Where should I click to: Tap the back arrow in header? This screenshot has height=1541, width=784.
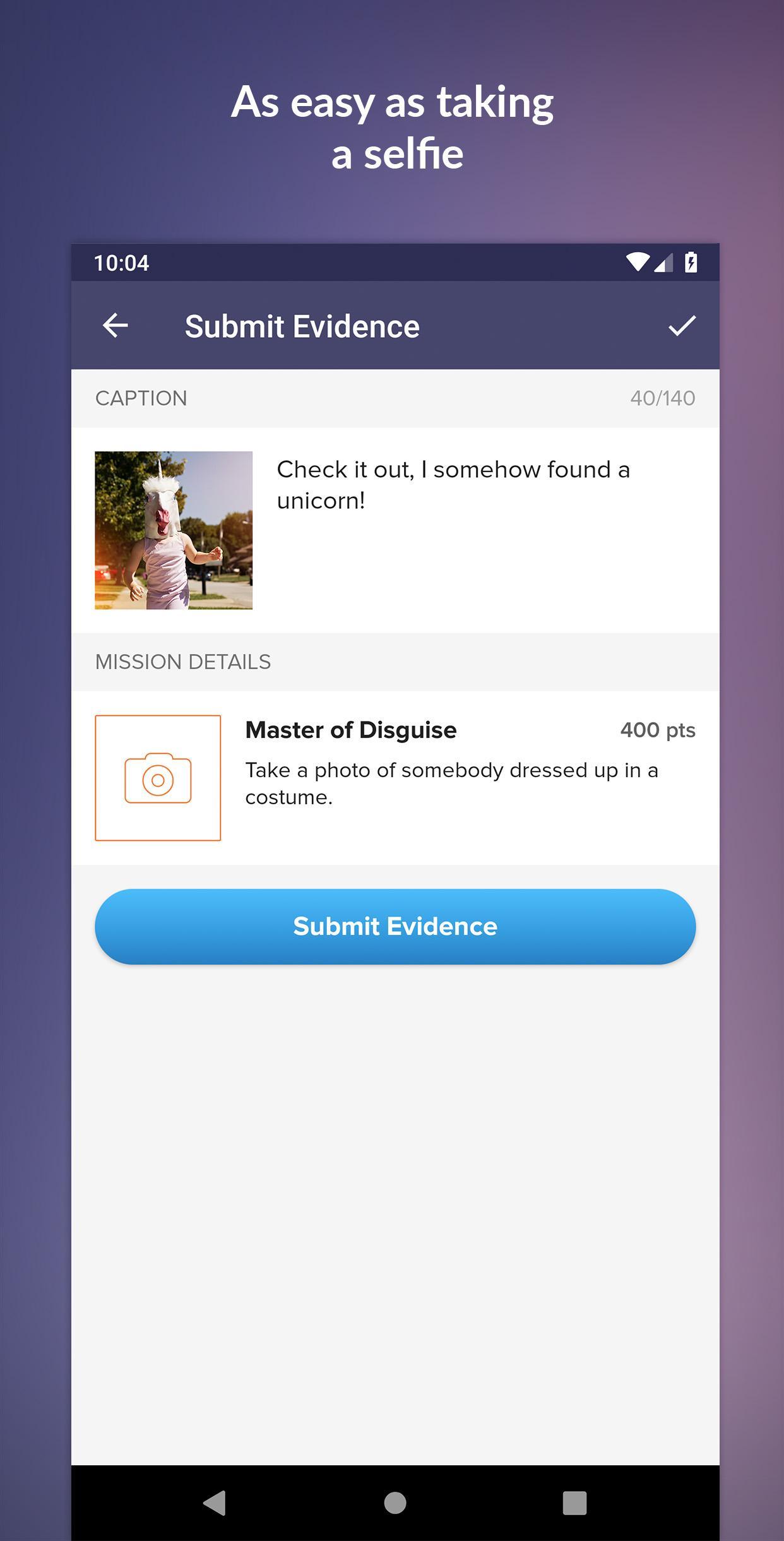click(115, 326)
